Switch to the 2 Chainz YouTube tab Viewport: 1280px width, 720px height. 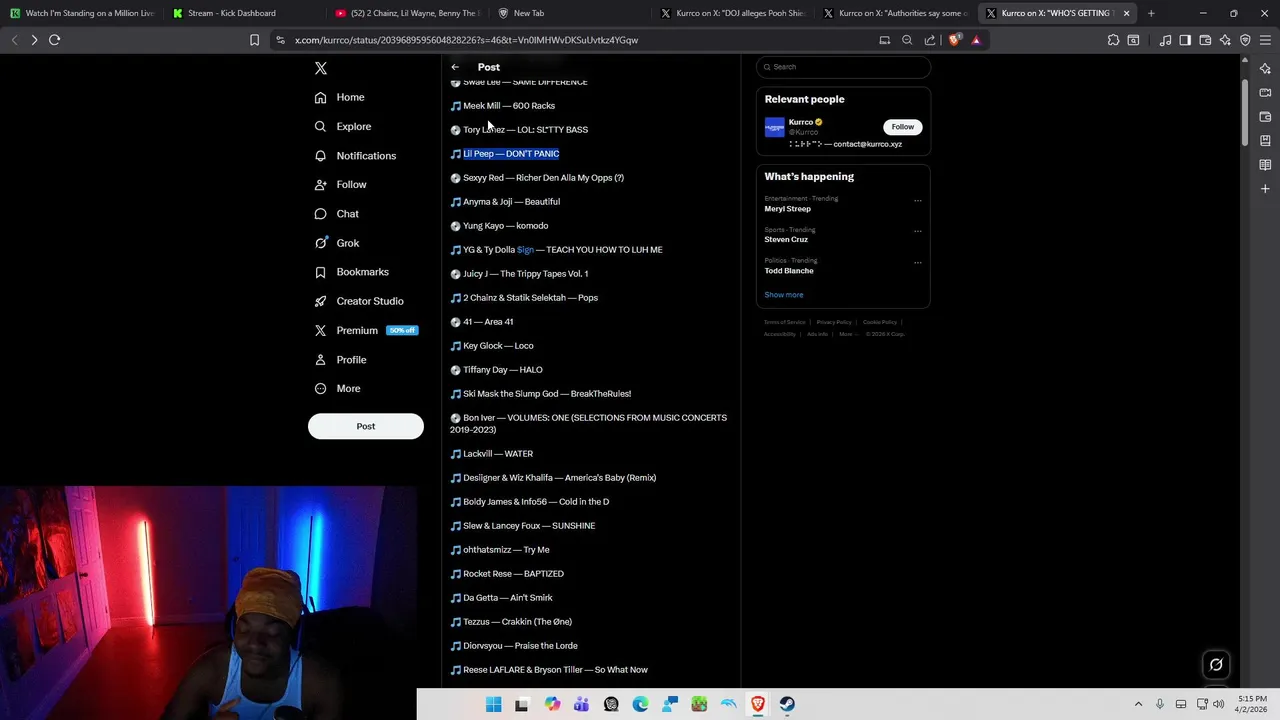click(408, 13)
